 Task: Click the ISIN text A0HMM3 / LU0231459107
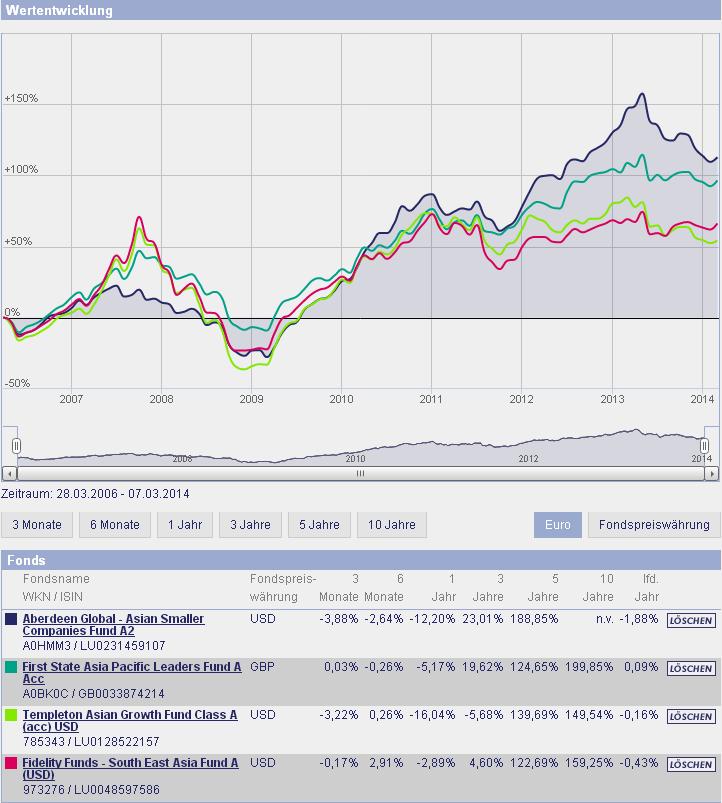tap(94, 646)
